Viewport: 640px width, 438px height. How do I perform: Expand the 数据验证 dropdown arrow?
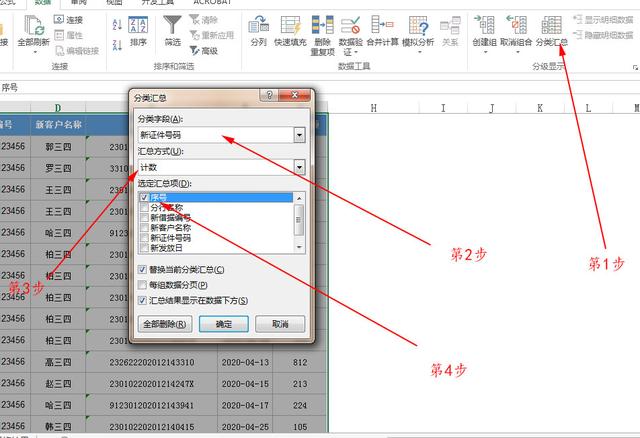356,52
